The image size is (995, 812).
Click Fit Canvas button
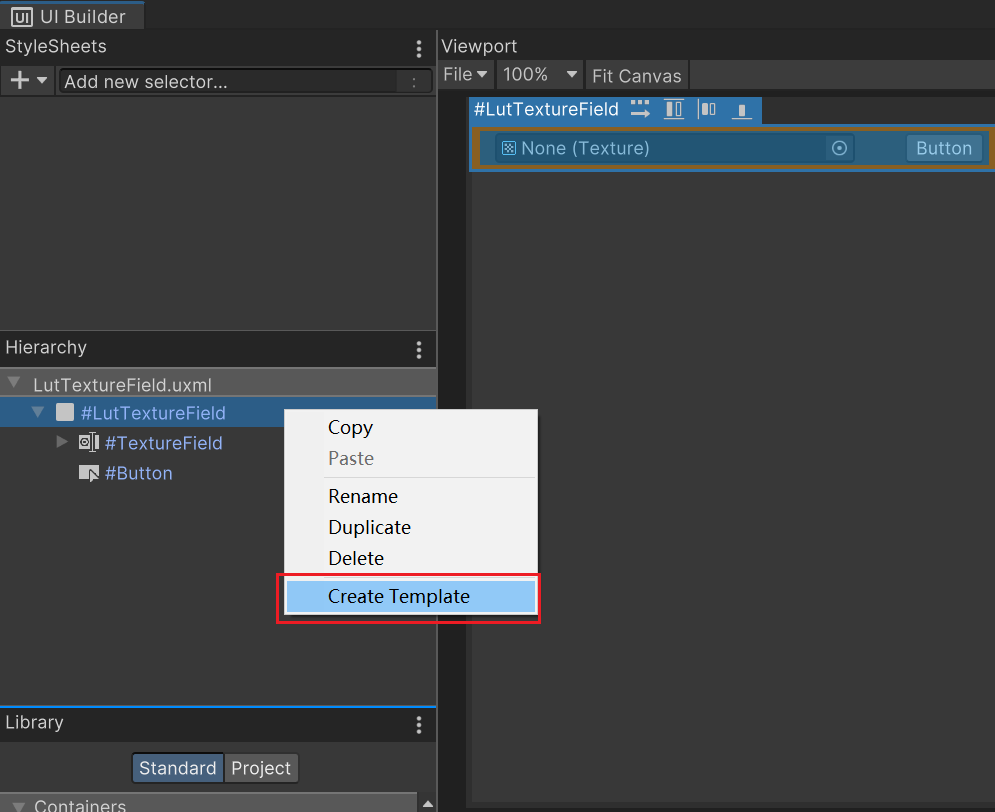coord(637,76)
